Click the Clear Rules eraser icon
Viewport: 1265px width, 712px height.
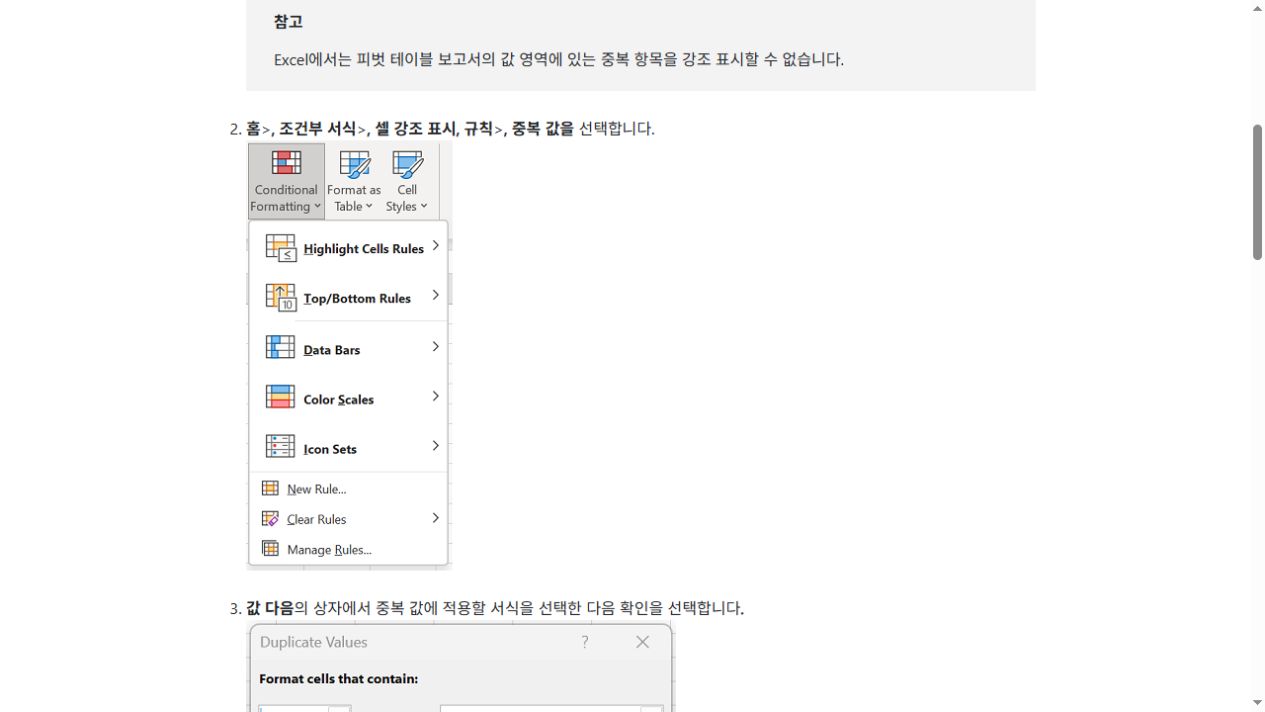(x=270, y=518)
